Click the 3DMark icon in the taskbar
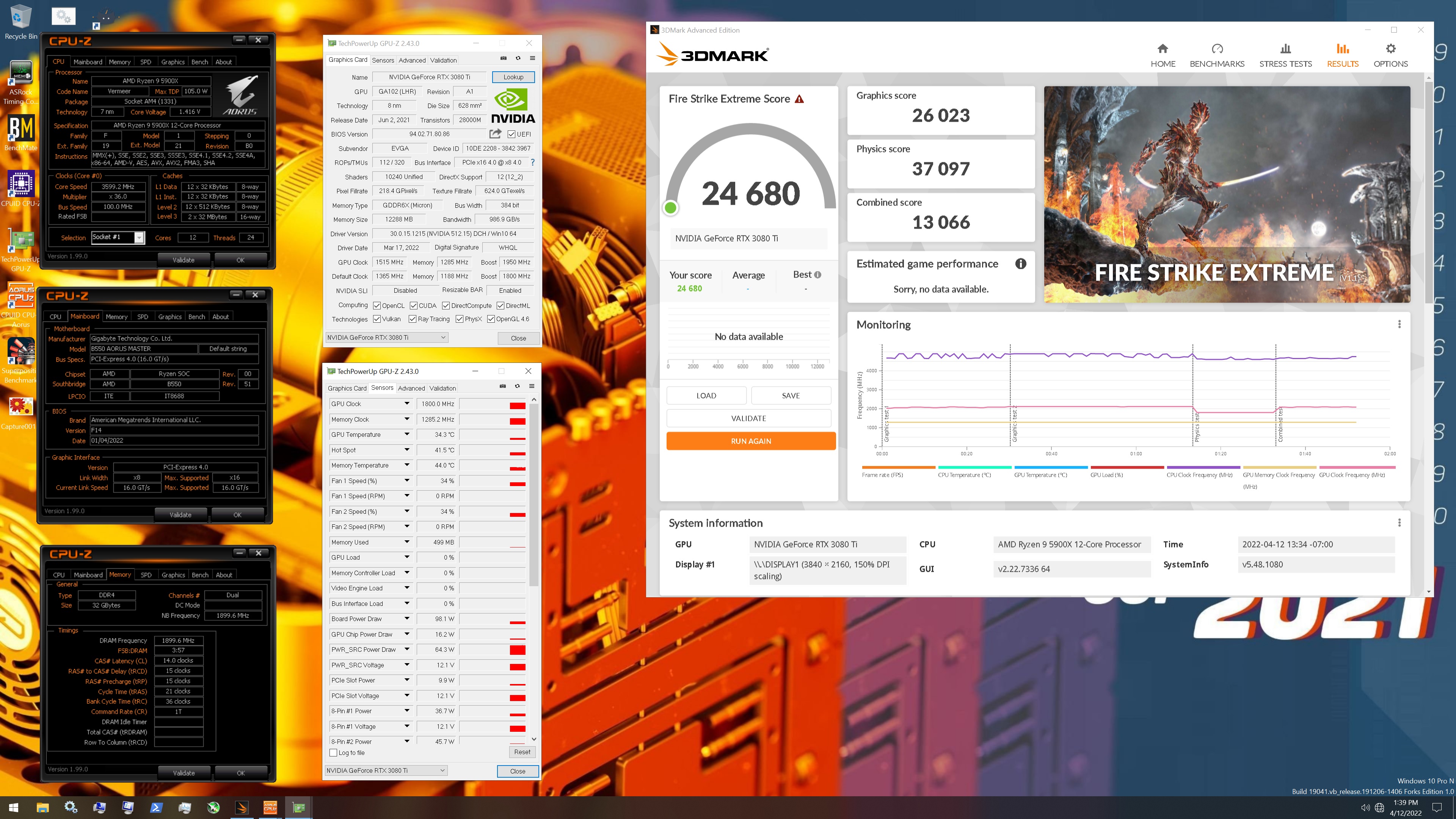The image size is (1456, 819). click(x=242, y=808)
